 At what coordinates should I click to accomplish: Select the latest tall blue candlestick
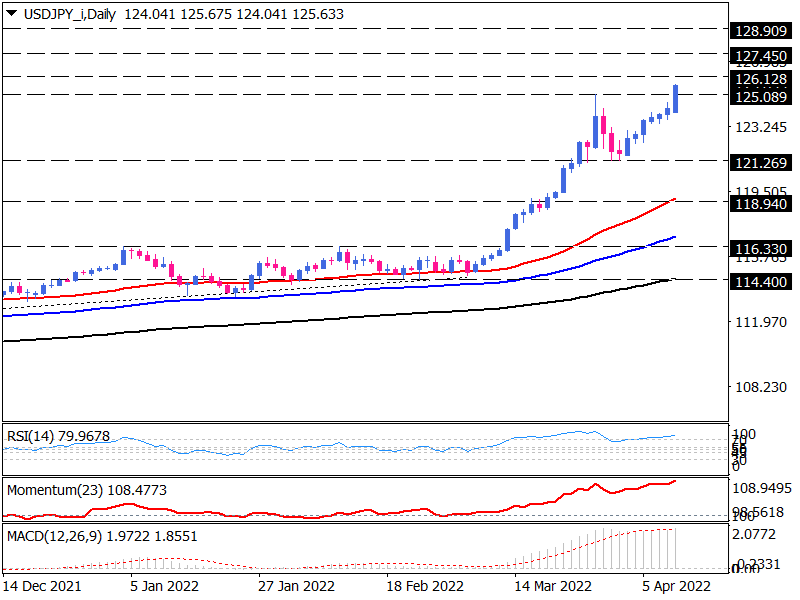coord(676,98)
